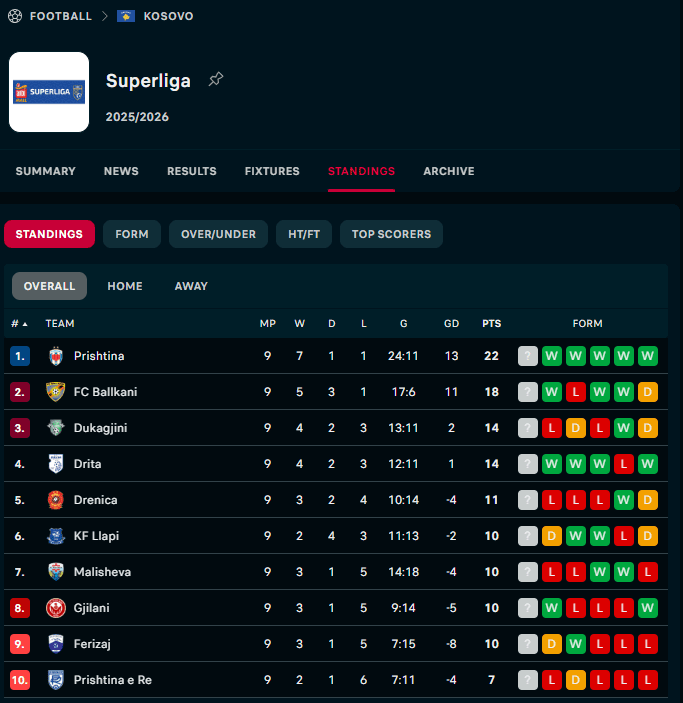This screenshot has height=703, width=683.
Task: Pin the Superliga league
Action: [x=215, y=81]
